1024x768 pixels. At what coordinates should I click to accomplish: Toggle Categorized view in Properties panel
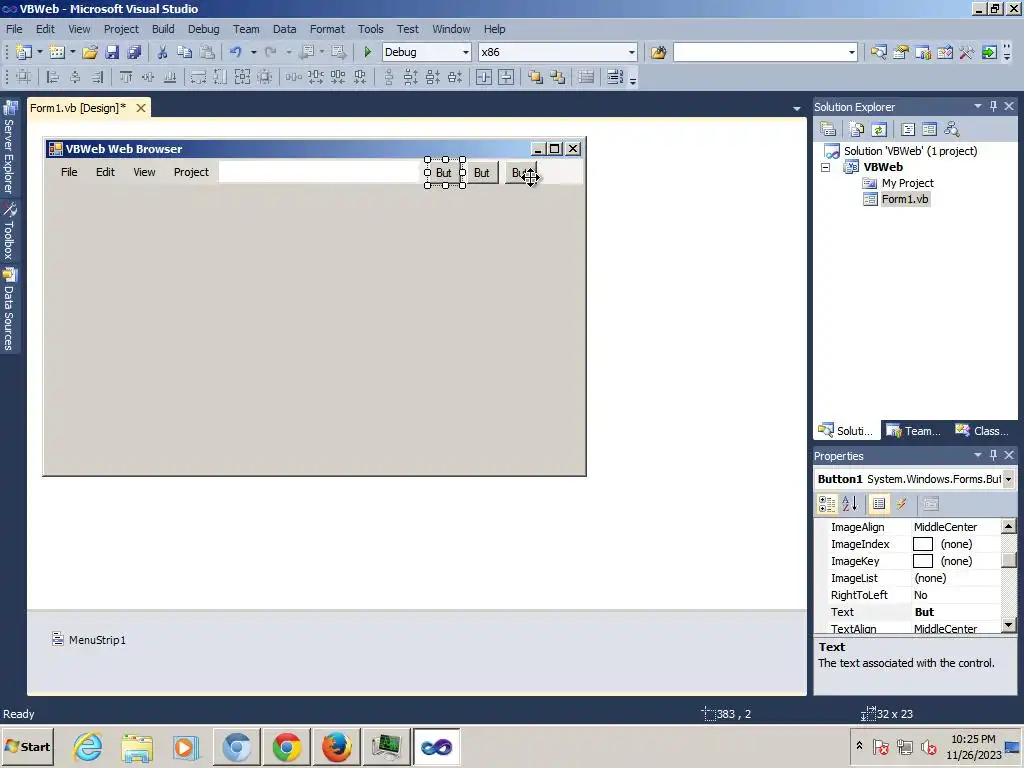click(x=827, y=504)
